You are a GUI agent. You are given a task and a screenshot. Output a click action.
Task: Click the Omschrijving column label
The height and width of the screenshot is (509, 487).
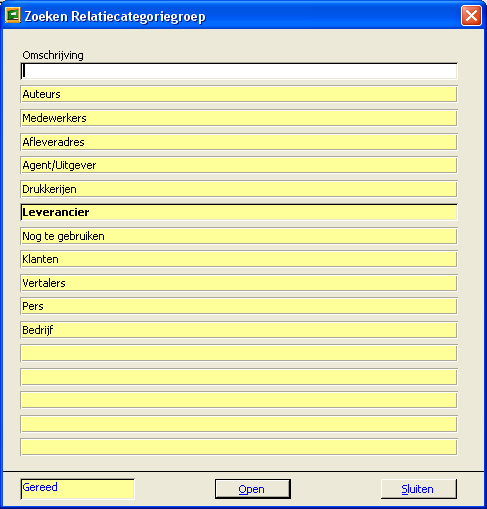(x=53, y=55)
